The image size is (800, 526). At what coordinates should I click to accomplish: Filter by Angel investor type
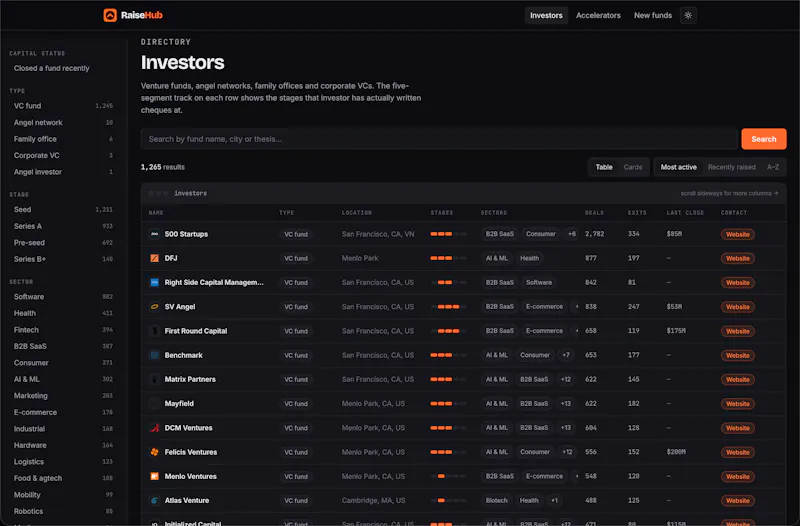[63, 172]
